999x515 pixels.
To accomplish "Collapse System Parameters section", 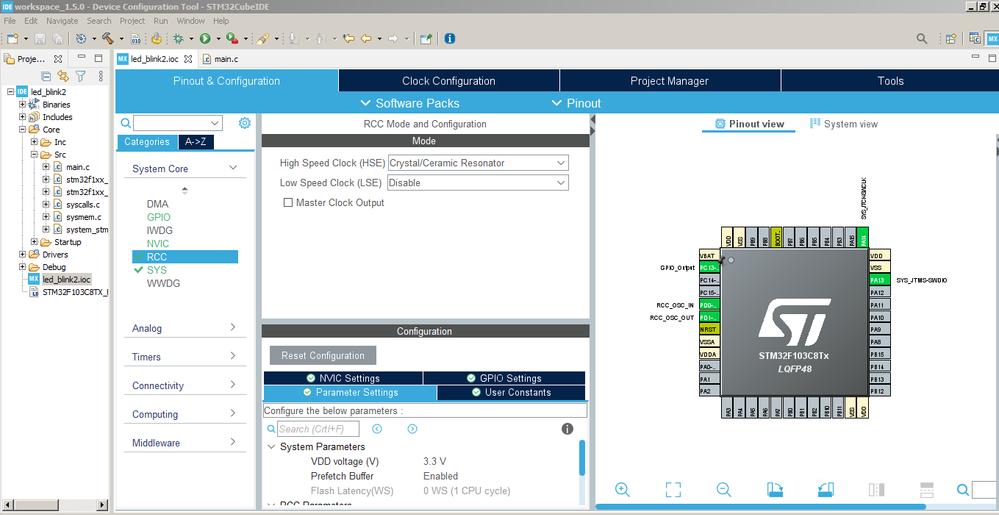I will [x=271, y=447].
